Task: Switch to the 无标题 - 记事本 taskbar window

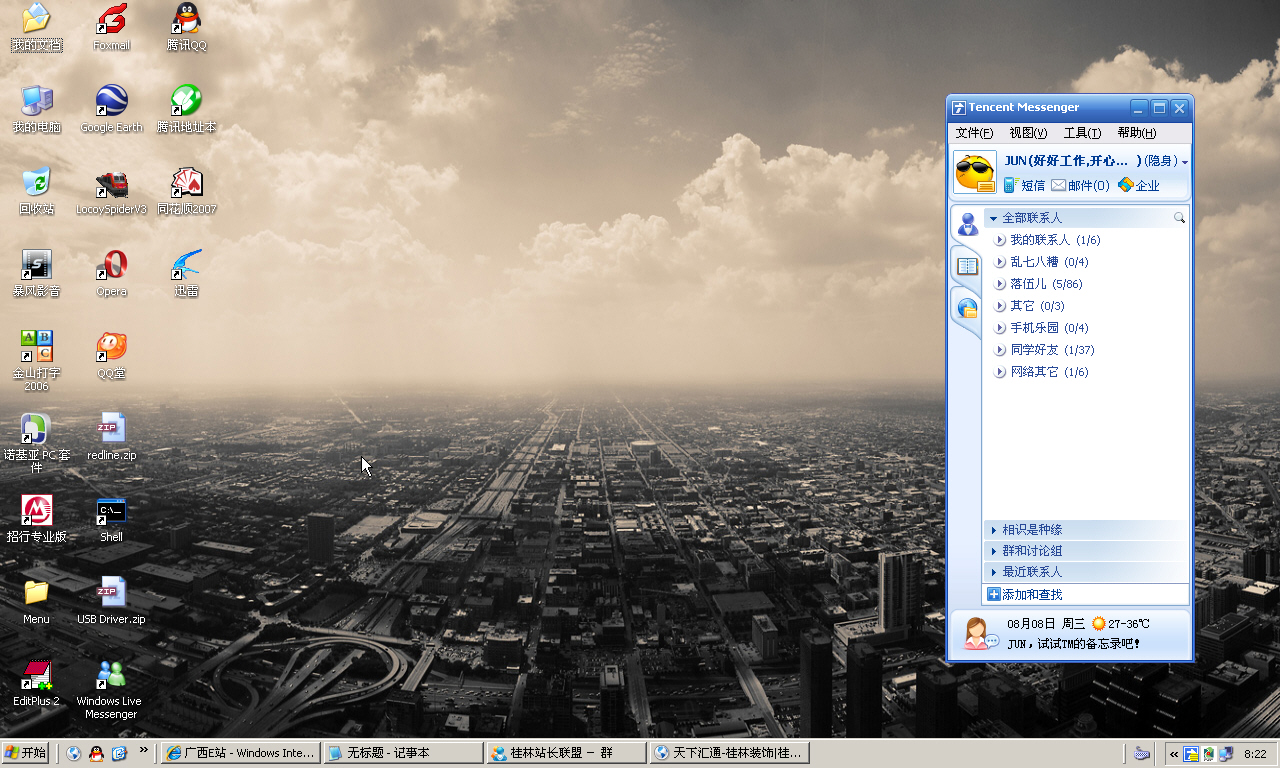Action: tap(402, 753)
